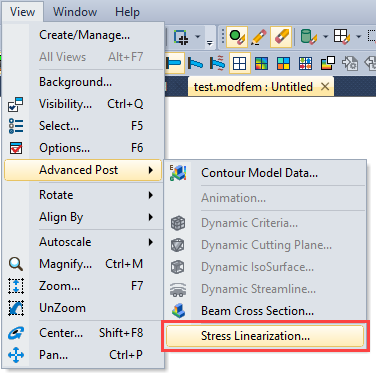Select the deformed beam style icon
The height and width of the screenshot is (375, 376).
click(195, 63)
